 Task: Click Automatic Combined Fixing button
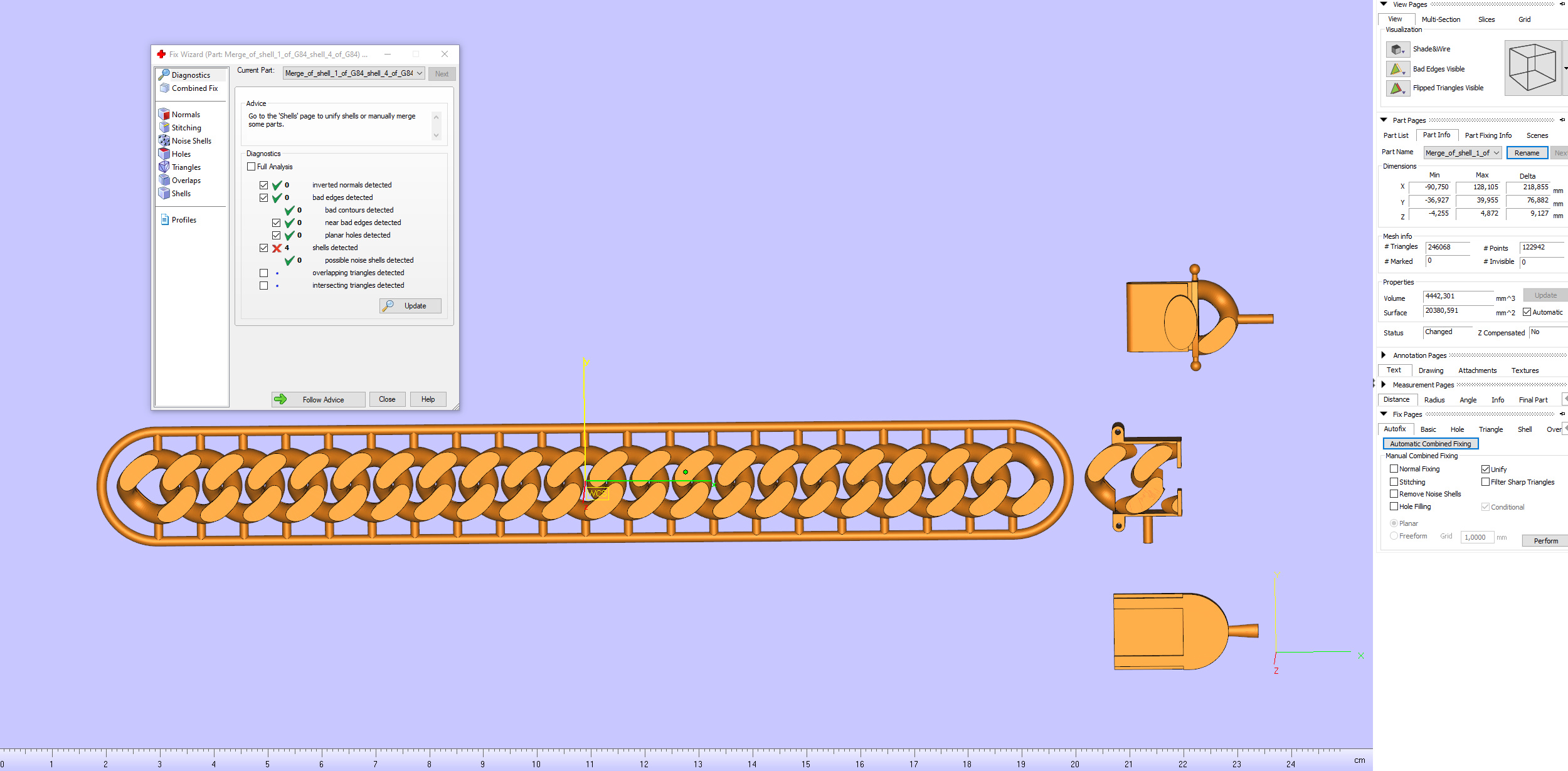click(1430, 444)
